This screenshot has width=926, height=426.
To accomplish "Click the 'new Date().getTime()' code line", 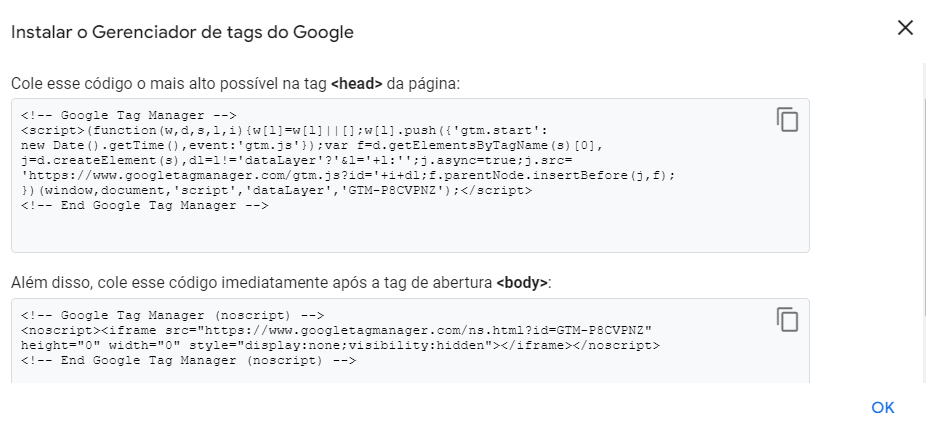I will click(312, 145).
